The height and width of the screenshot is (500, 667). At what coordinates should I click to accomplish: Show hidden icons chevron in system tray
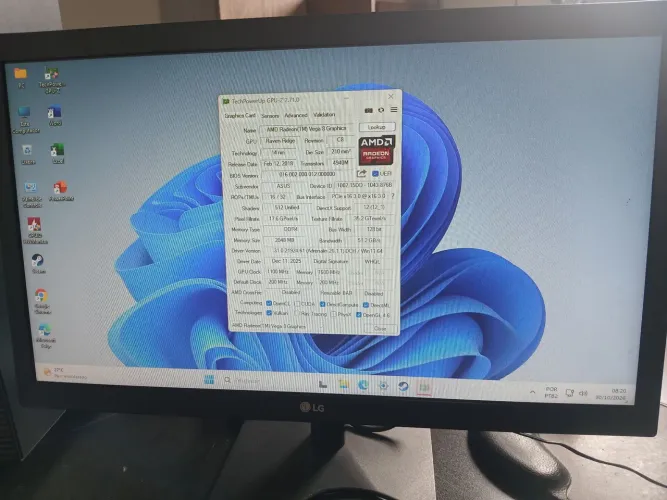(533, 391)
